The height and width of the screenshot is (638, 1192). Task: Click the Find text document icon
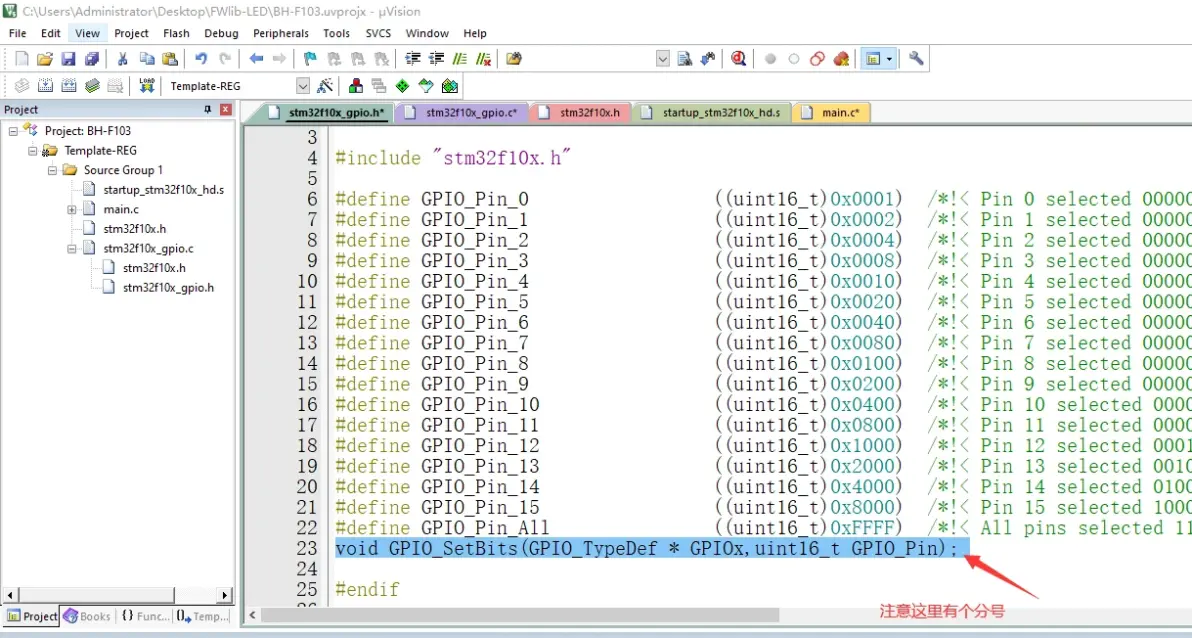coord(684,59)
